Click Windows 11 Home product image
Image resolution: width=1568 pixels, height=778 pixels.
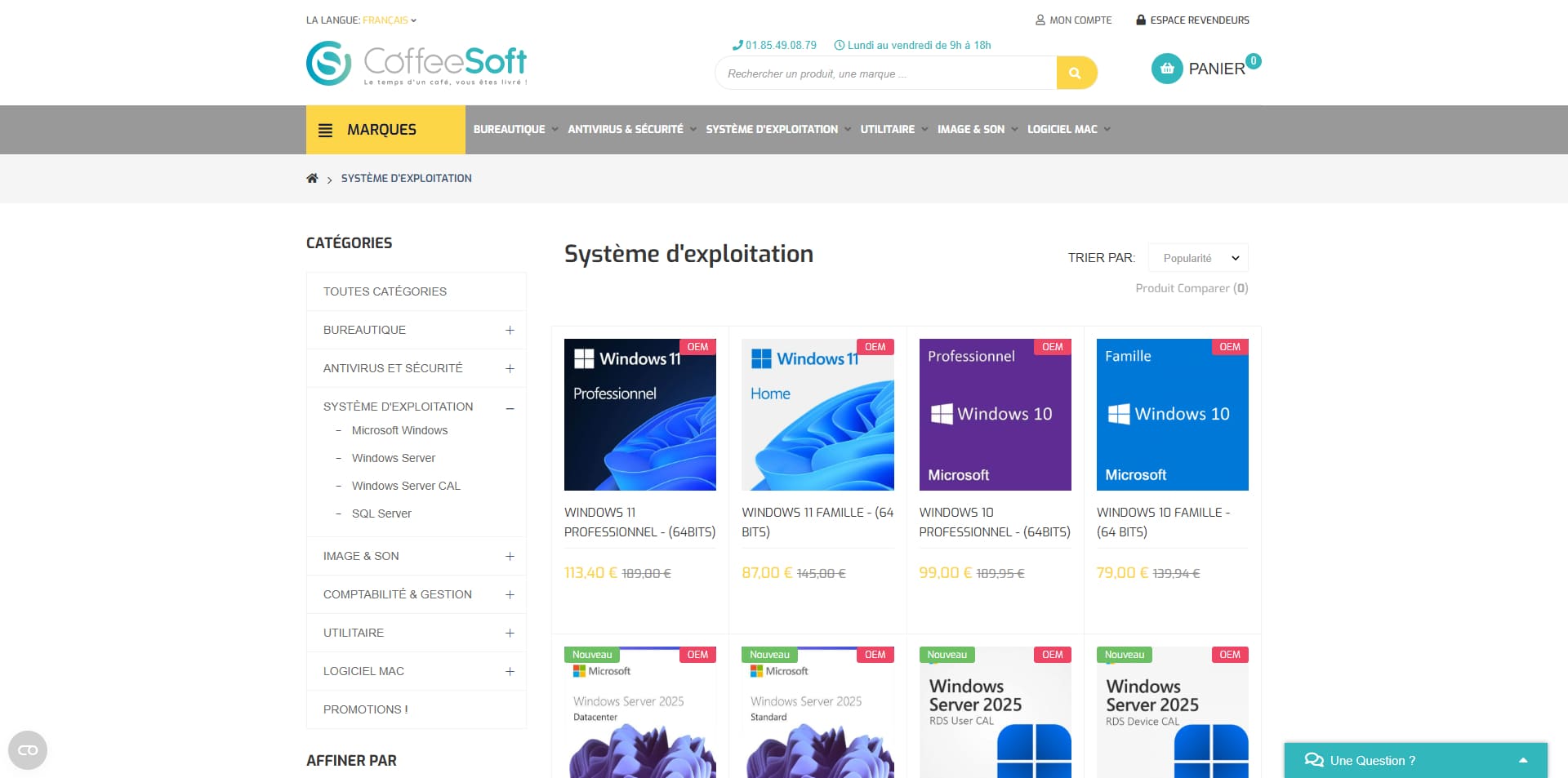[817, 415]
